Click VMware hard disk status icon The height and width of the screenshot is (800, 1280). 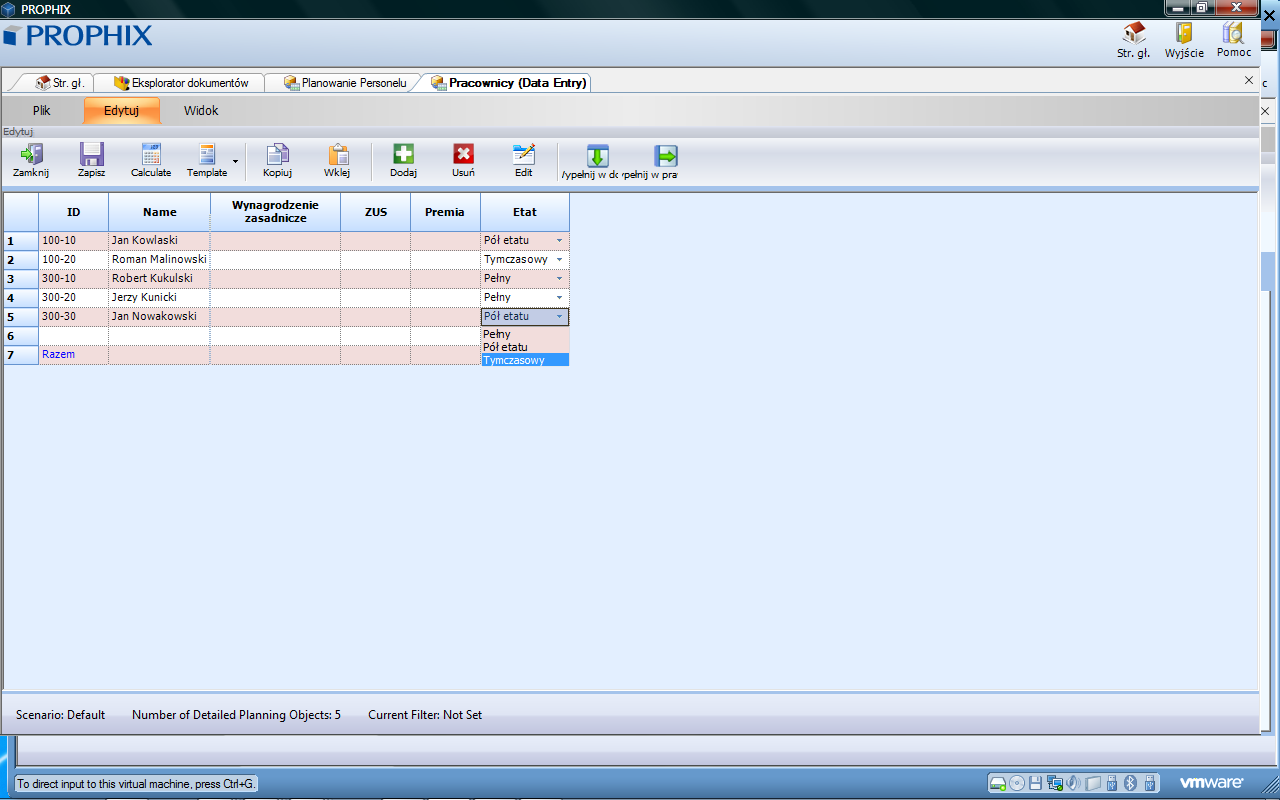click(x=997, y=783)
